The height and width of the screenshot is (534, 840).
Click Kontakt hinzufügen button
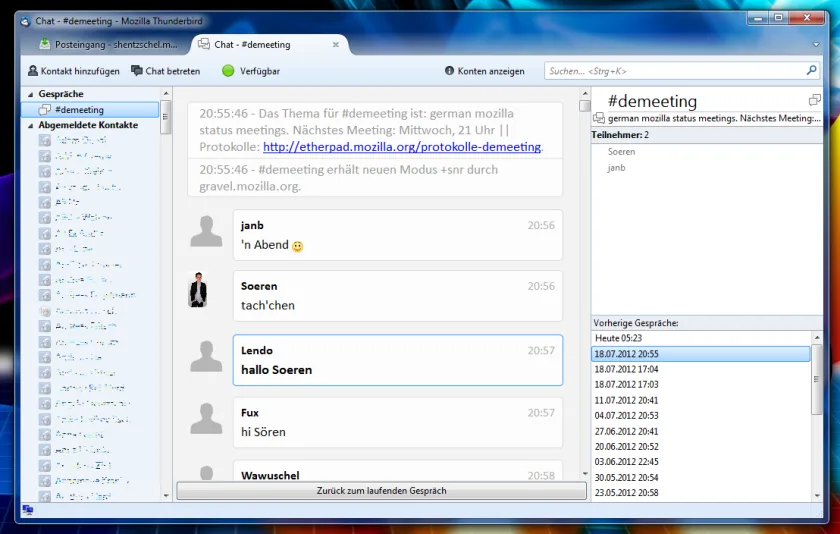coord(74,71)
